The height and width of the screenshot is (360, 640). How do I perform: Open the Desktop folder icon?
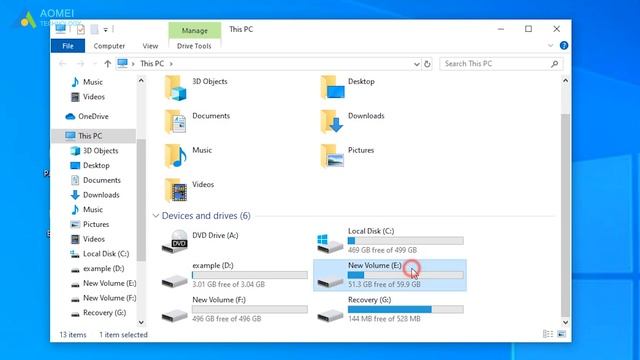pos(332,88)
